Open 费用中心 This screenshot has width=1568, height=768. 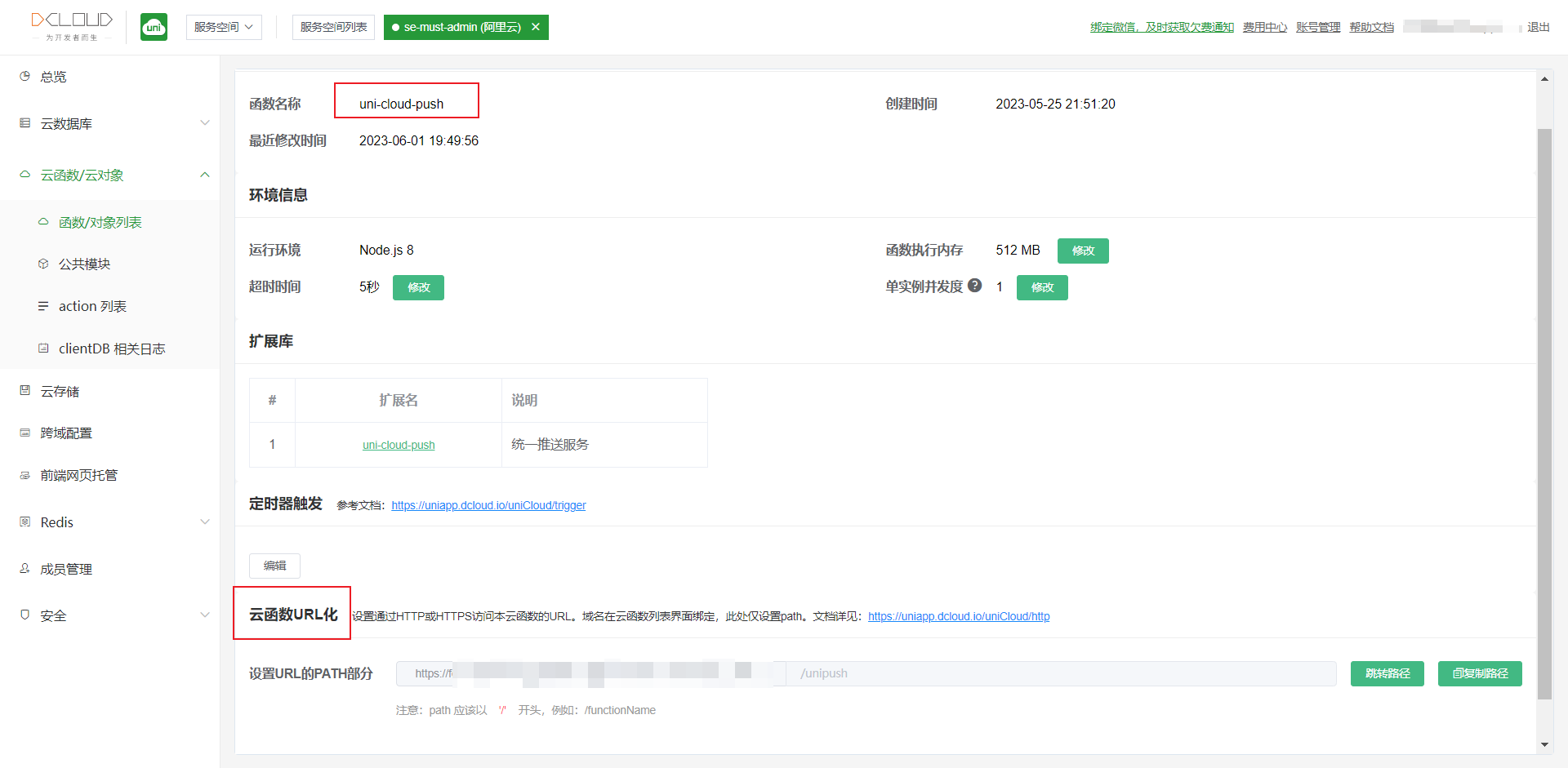[1264, 27]
